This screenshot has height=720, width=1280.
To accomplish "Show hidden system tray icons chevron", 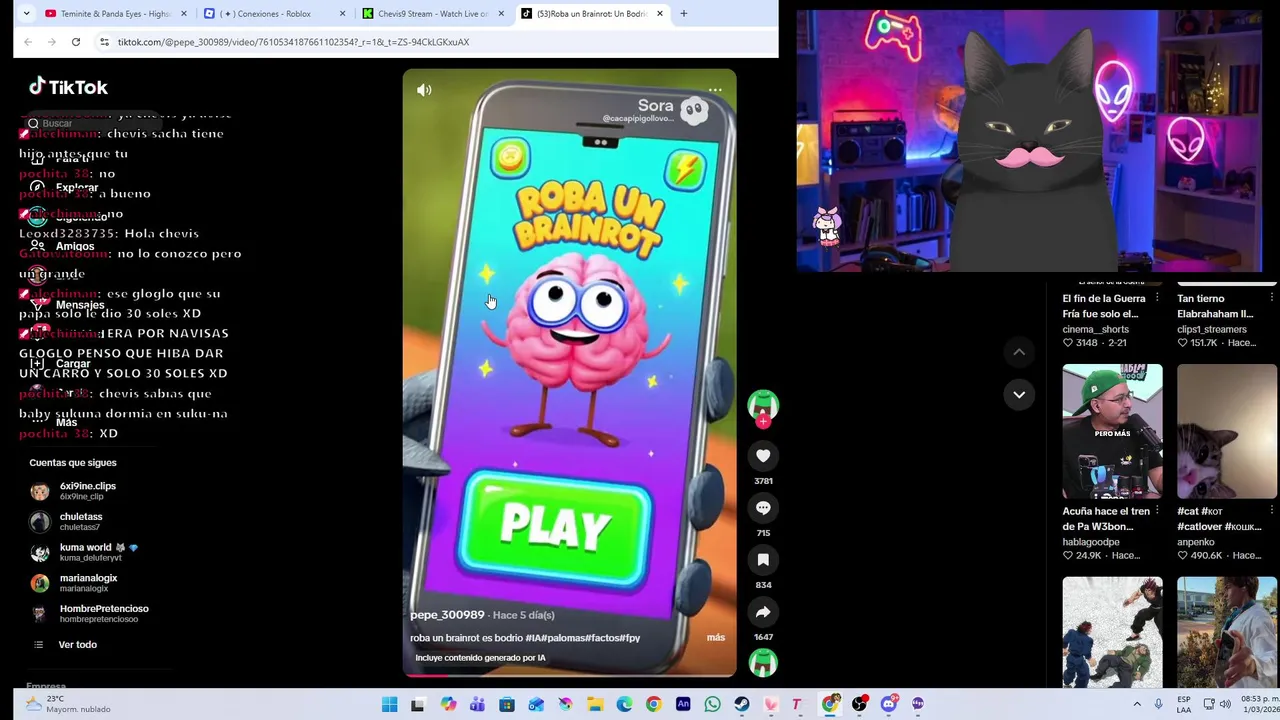I will point(1137,704).
